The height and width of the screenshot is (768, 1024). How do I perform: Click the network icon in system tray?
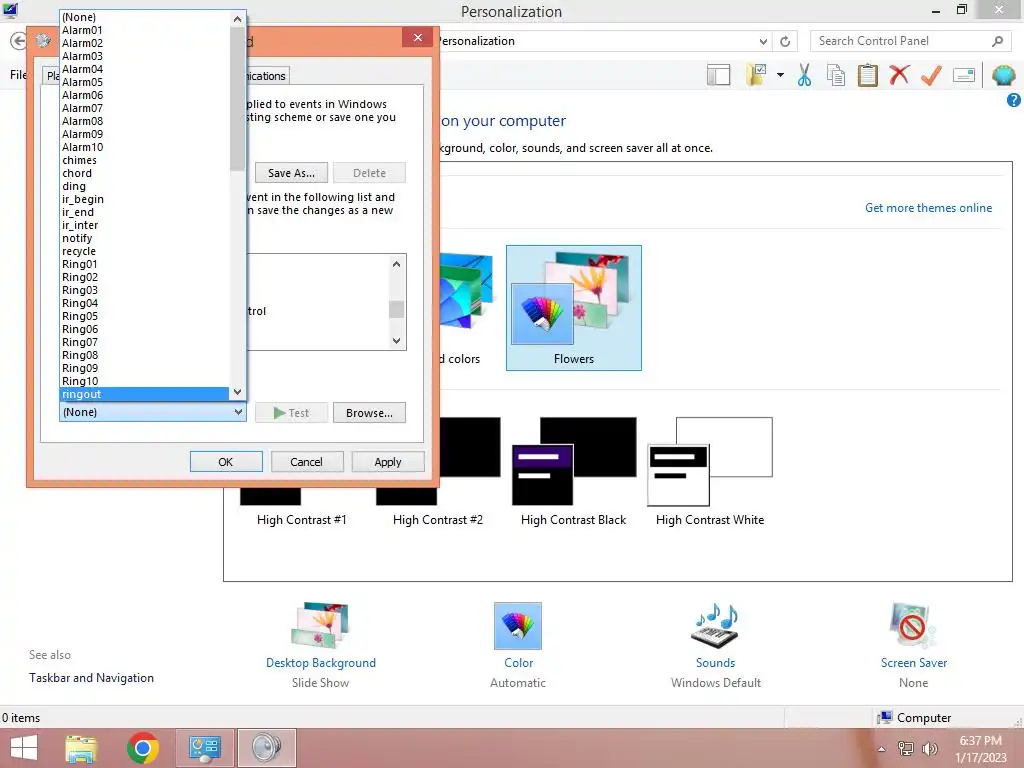point(906,748)
